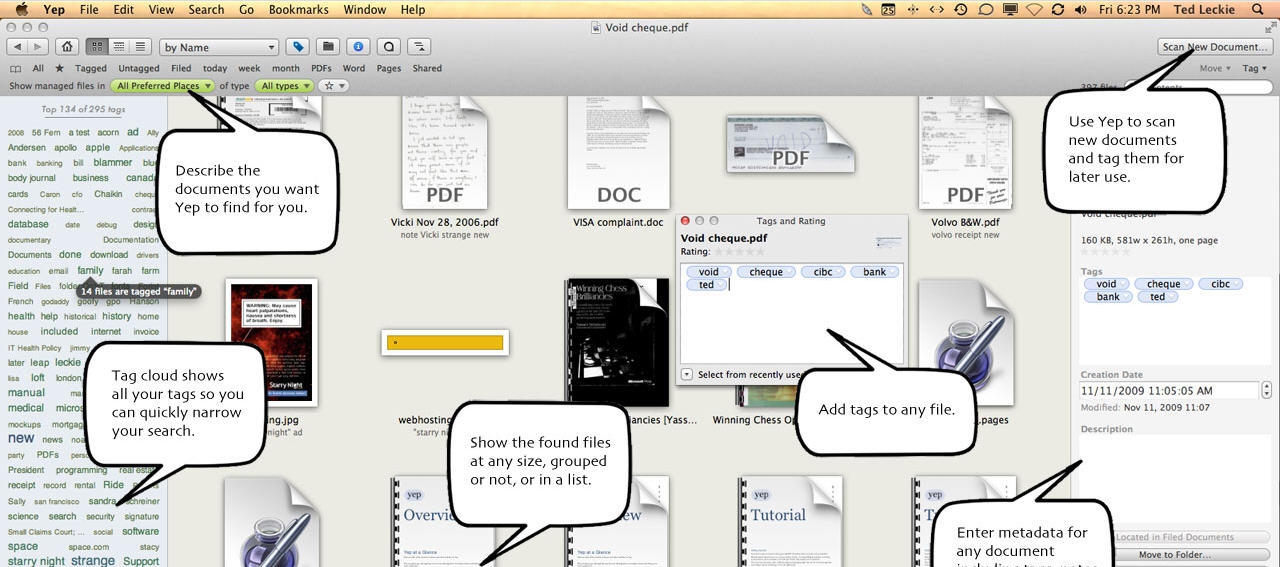The width and height of the screenshot is (1280, 567).
Task: Open the Bookmarks menu
Action: (x=298, y=10)
